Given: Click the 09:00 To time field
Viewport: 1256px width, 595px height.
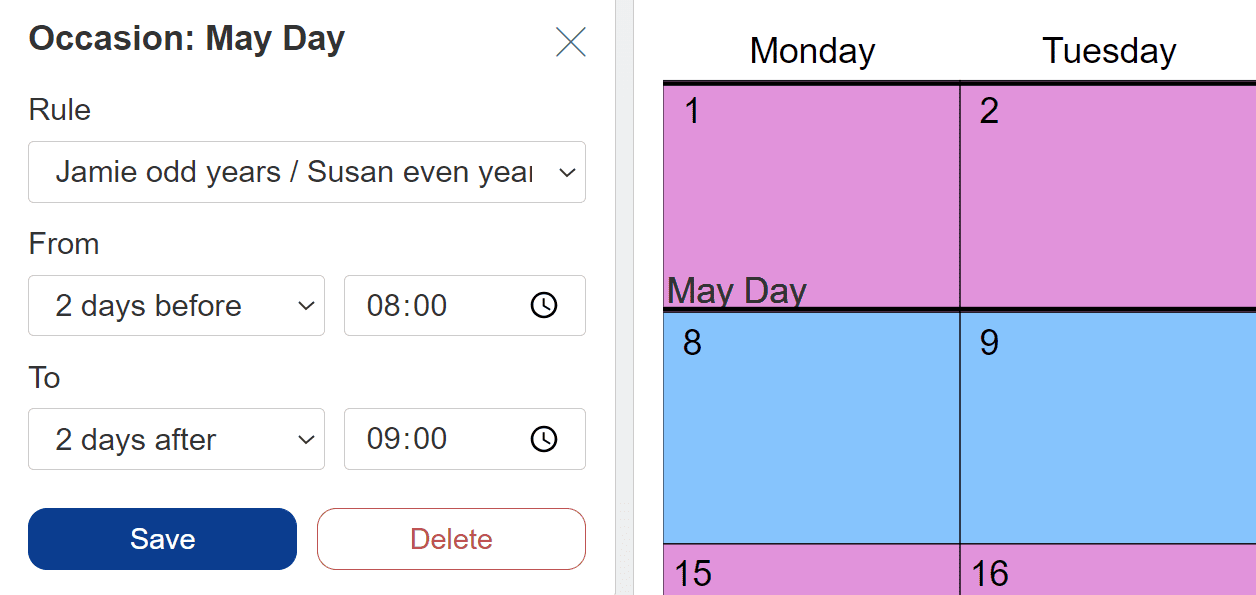Looking at the screenshot, I should tap(465, 439).
